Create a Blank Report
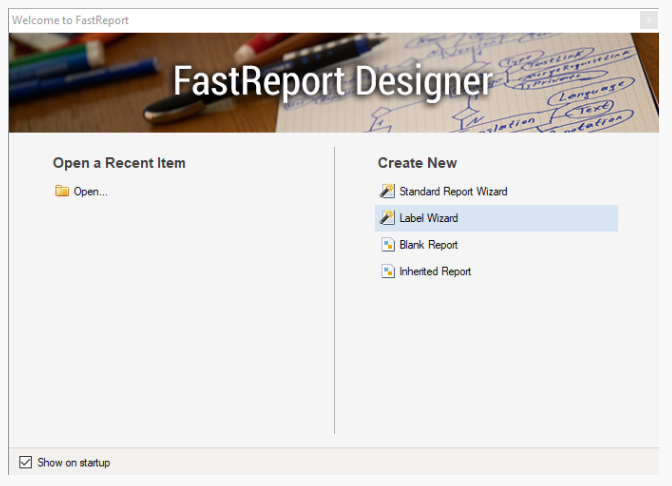 (429, 245)
